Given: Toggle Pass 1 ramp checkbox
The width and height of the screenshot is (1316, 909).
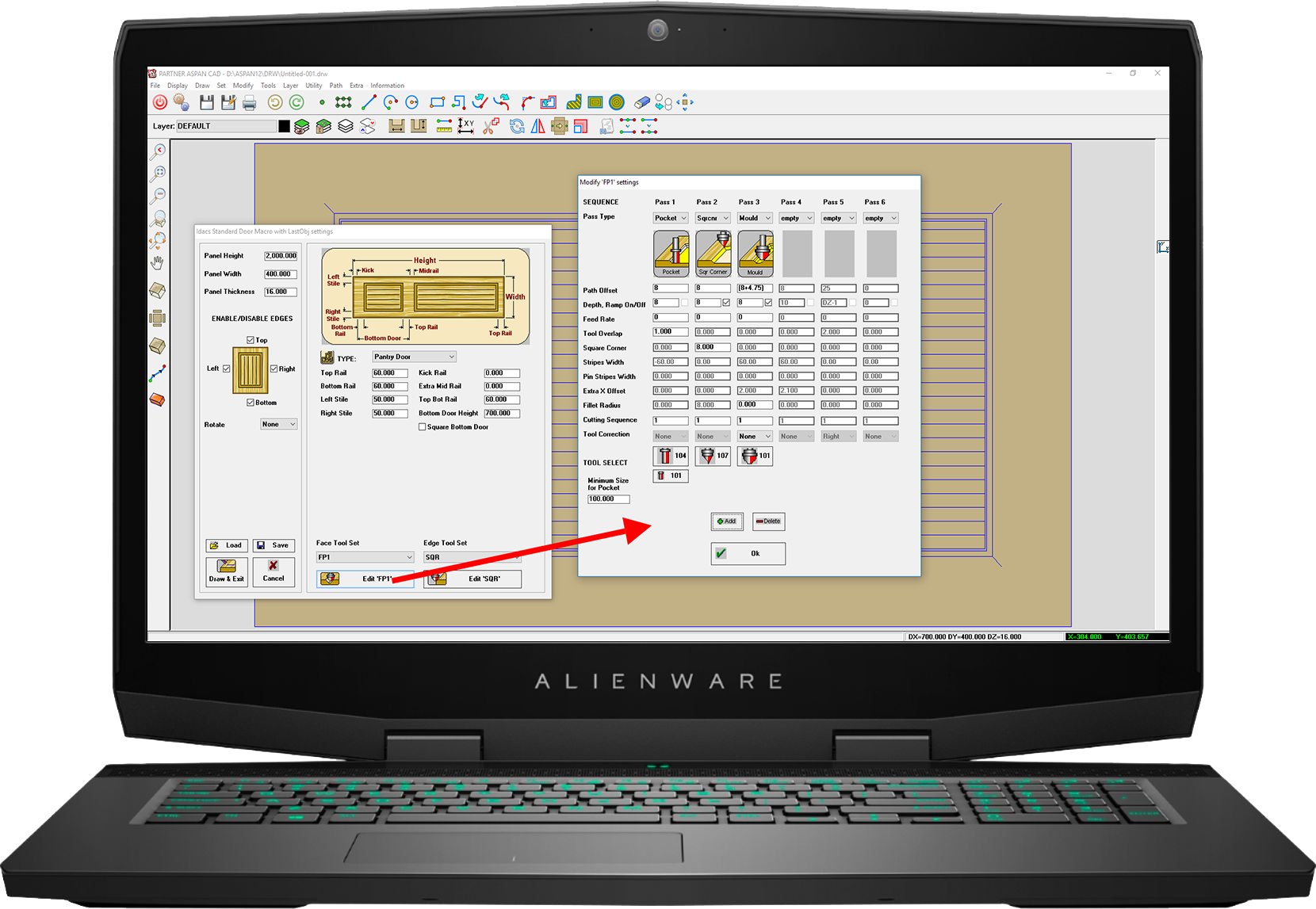Looking at the screenshot, I should click(684, 303).
